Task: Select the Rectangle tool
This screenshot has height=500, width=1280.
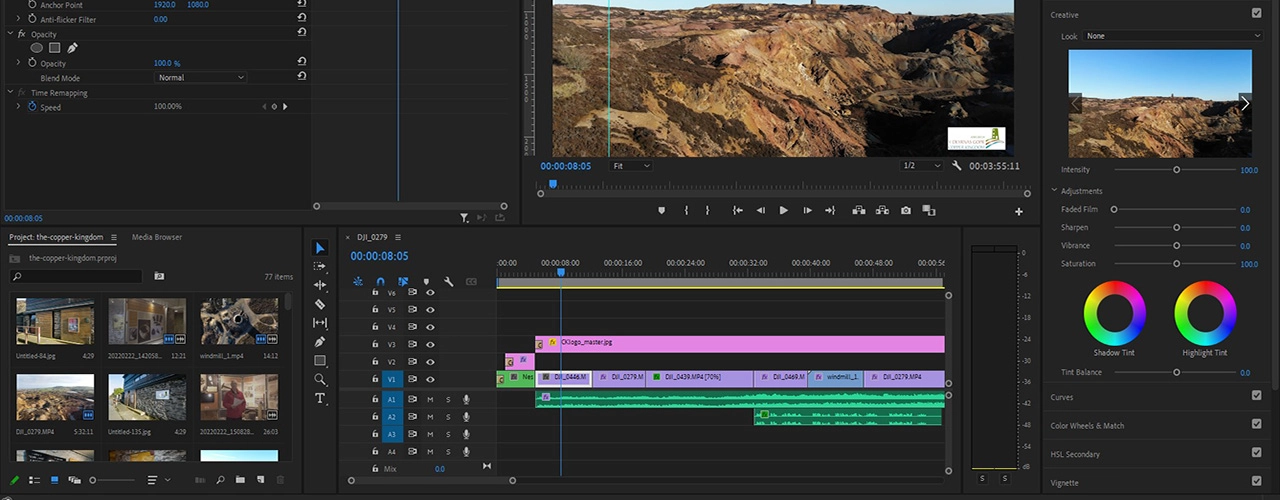Action: (x=320, y=360)
